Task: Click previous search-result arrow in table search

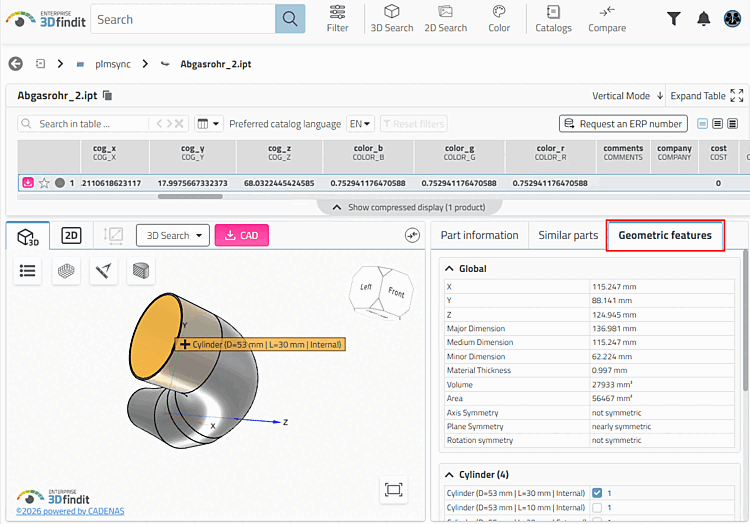Action: point(159,124)
